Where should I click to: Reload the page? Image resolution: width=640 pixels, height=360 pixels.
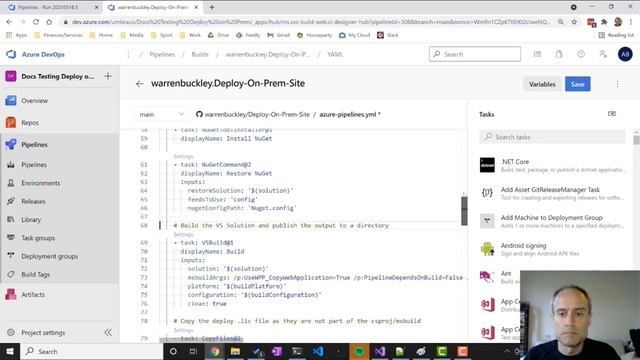point(36,22)
